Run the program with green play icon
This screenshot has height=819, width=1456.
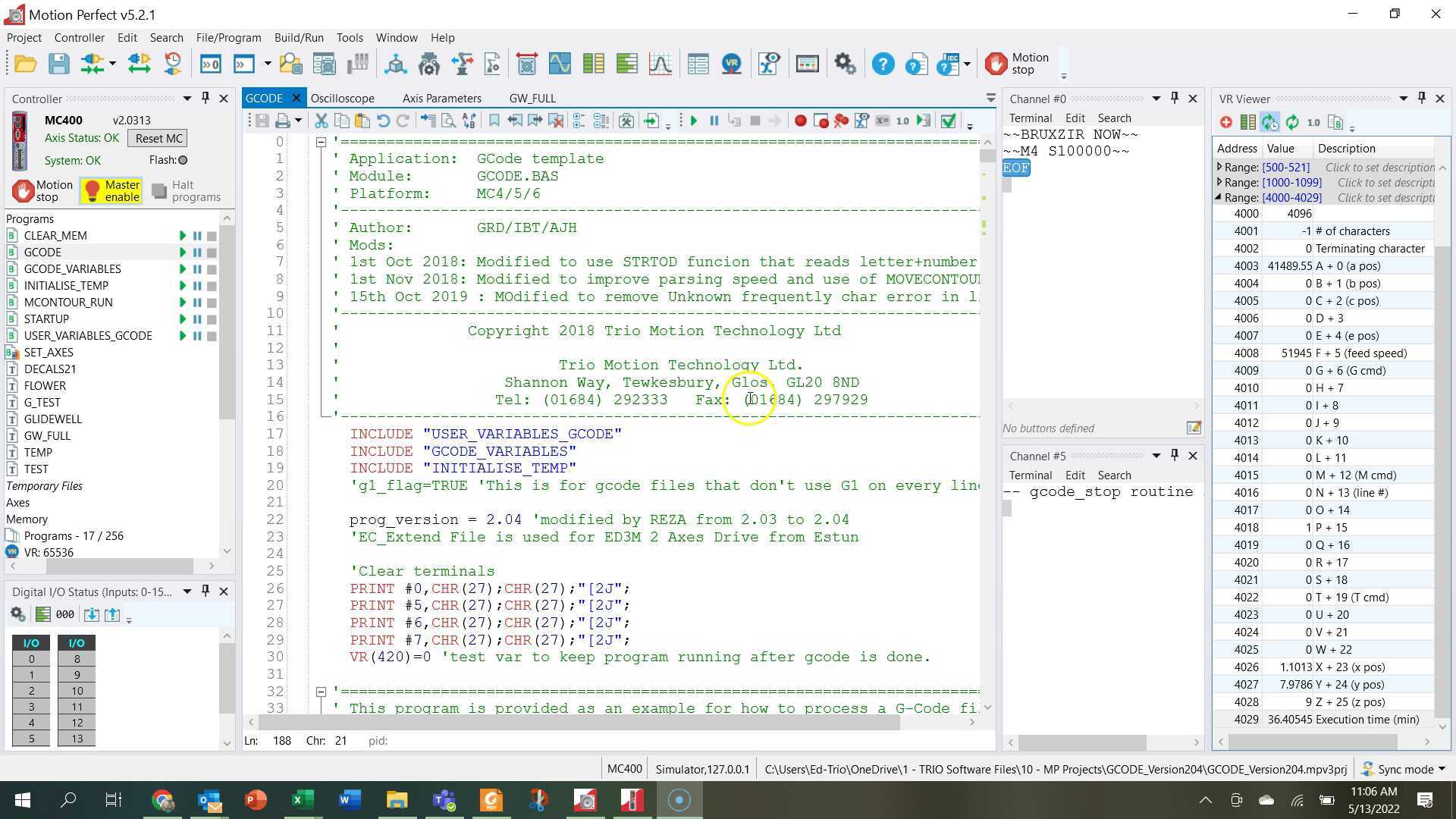click(693, 121)
